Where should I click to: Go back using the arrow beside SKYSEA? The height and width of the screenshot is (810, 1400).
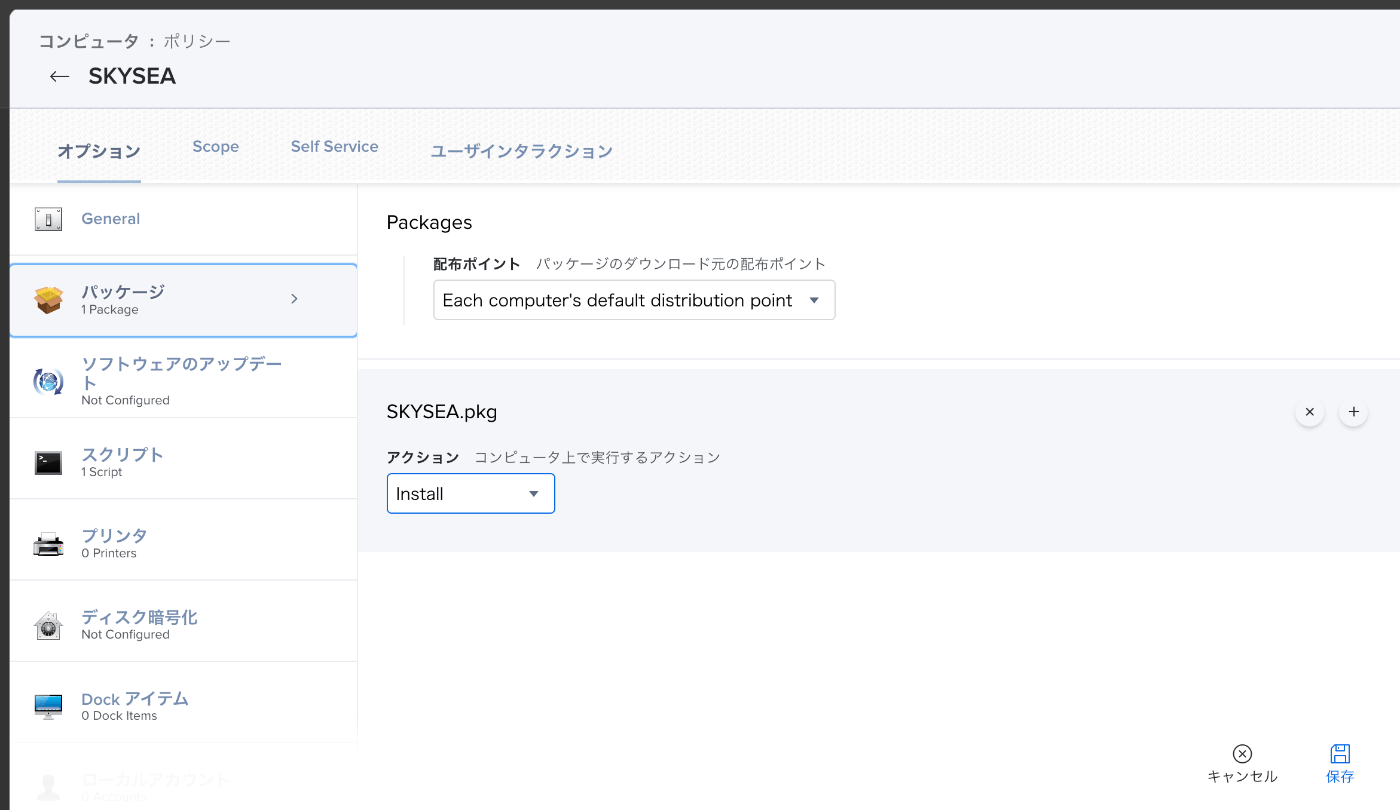59,76
